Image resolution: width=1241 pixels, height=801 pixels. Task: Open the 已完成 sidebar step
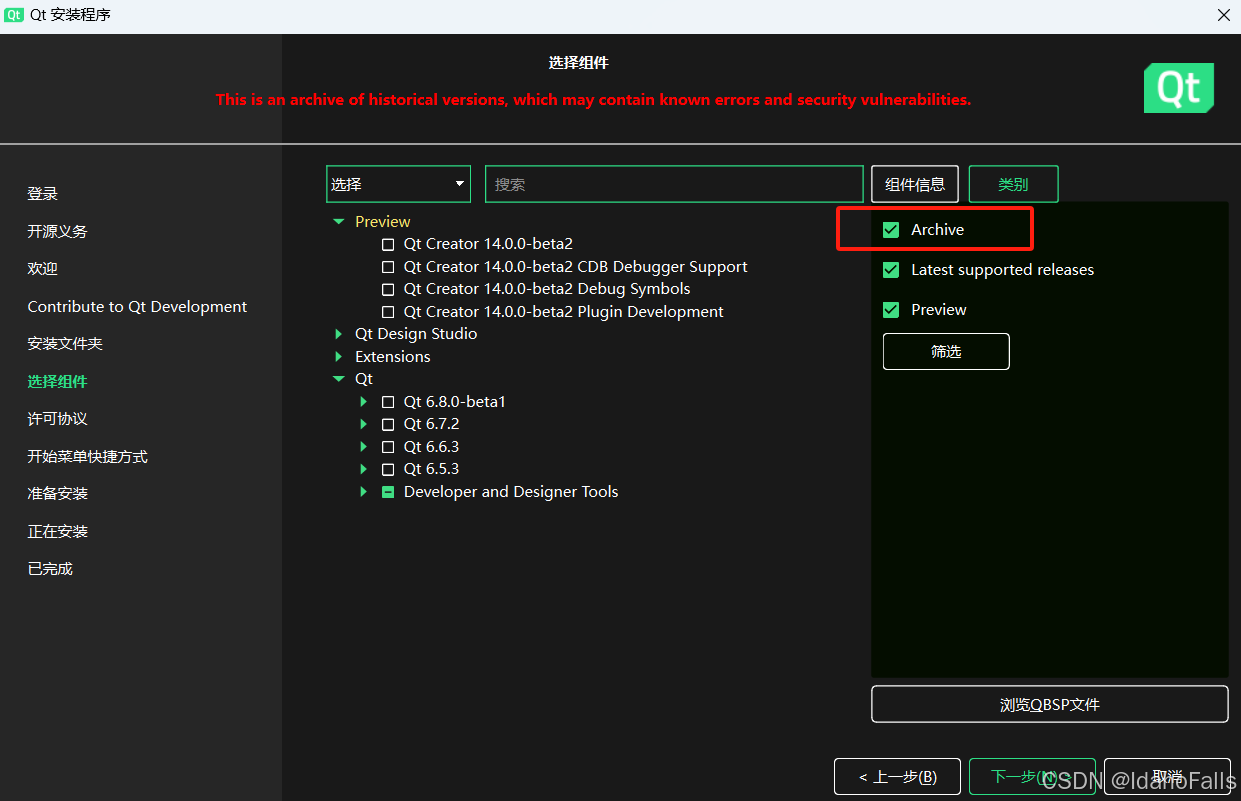[50, 569]
